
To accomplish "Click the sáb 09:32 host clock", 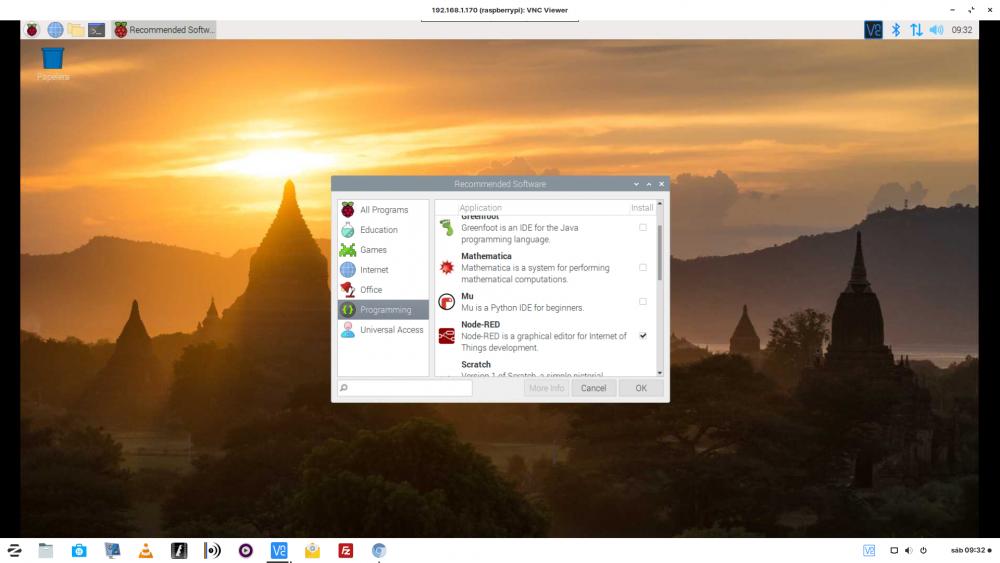I will [967, 550].
